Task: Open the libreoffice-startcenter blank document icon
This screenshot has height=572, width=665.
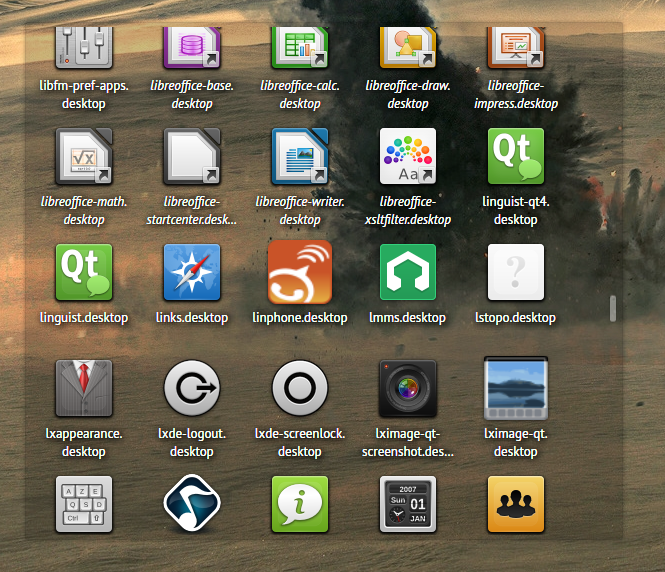Action: [x=192, y=156]
